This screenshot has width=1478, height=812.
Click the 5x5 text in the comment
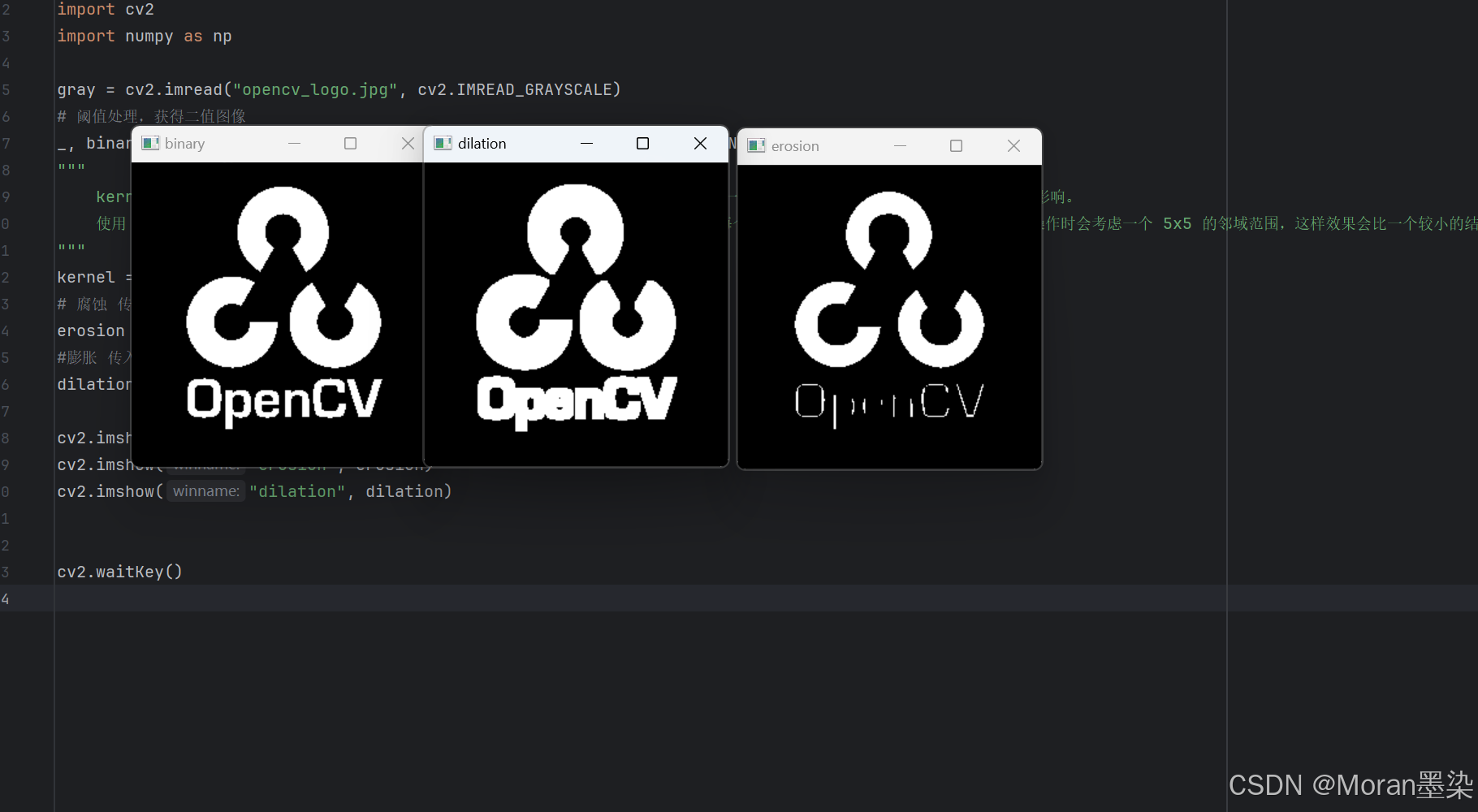(1177, 224)
